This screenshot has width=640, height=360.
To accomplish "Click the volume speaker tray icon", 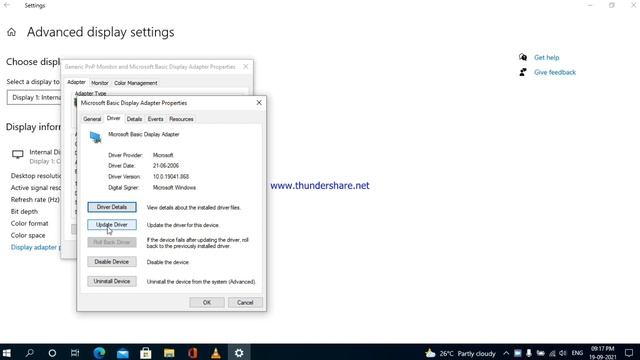I will (x=563, y=353).
